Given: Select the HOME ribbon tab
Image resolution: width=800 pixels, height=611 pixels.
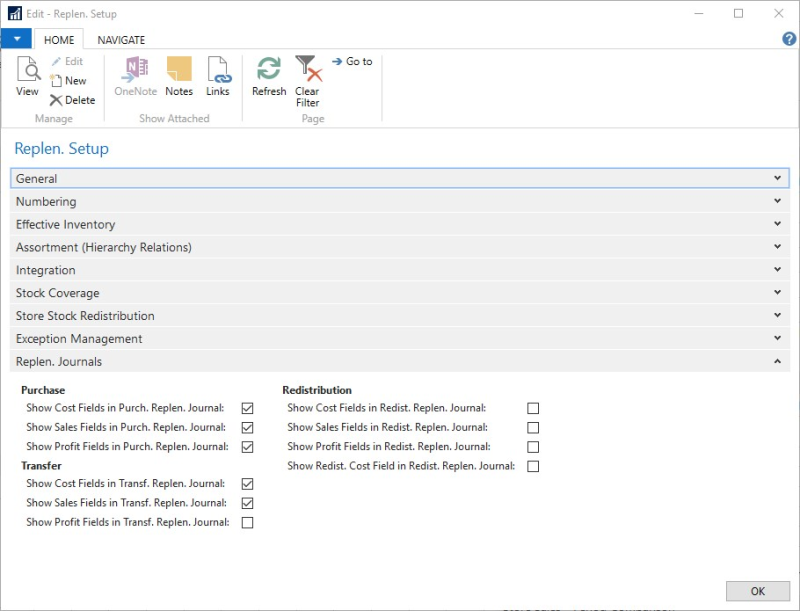Looking at the screenshot, I should [59, 40].
